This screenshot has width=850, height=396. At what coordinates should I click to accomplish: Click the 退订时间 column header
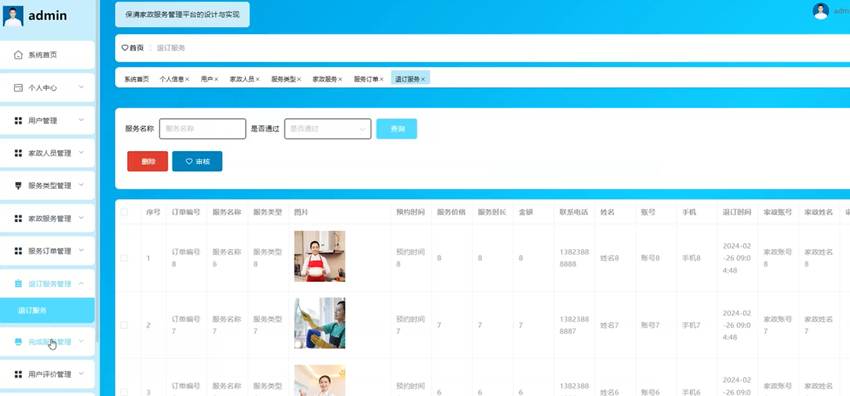coord(737,212)
